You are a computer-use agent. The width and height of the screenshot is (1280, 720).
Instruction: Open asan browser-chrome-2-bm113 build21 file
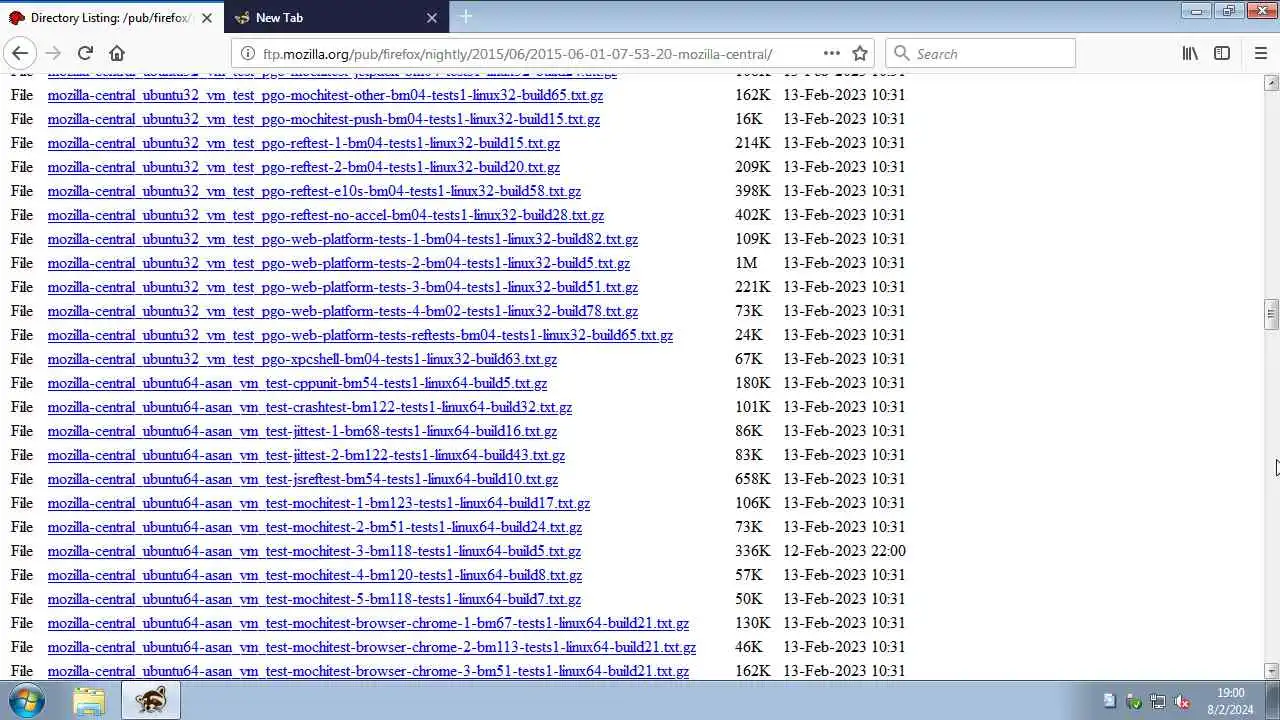[x=371, y=647]
